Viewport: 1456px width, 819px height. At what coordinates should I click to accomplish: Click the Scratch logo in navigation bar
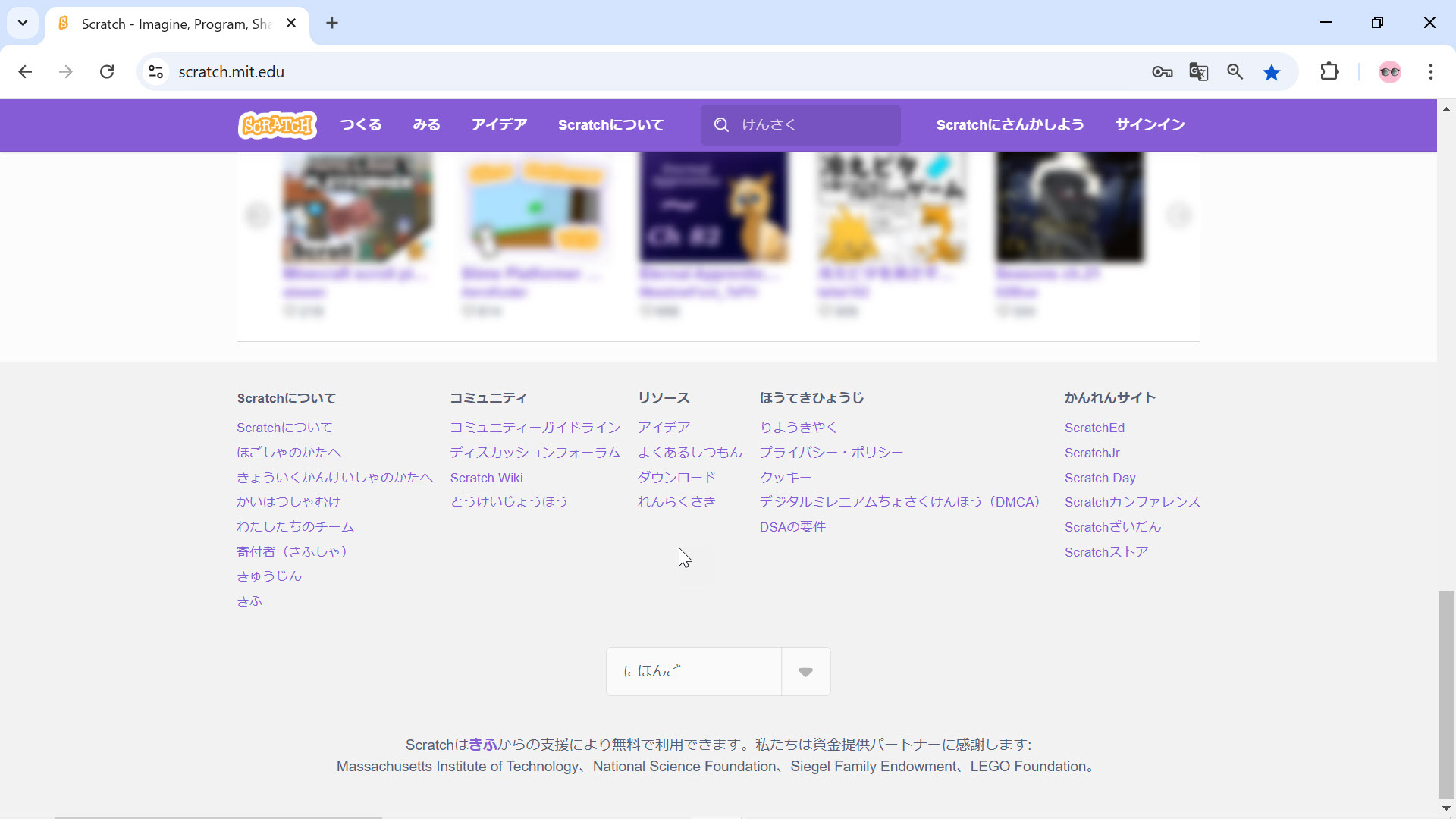coord(278,125)
